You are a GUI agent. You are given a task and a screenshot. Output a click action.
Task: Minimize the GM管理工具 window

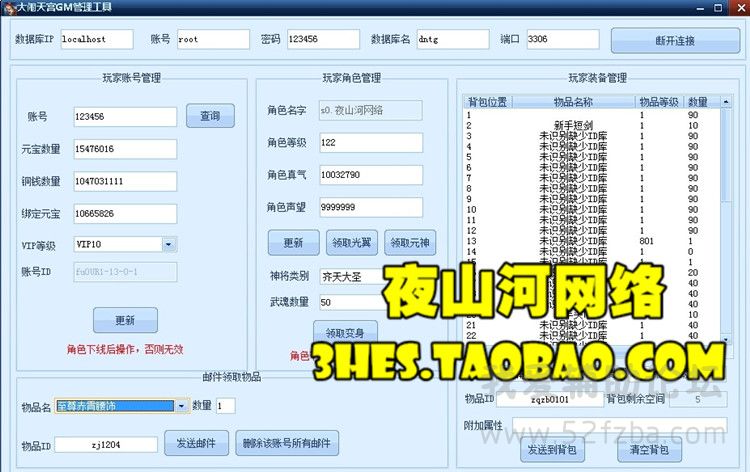tap(700, 8)
